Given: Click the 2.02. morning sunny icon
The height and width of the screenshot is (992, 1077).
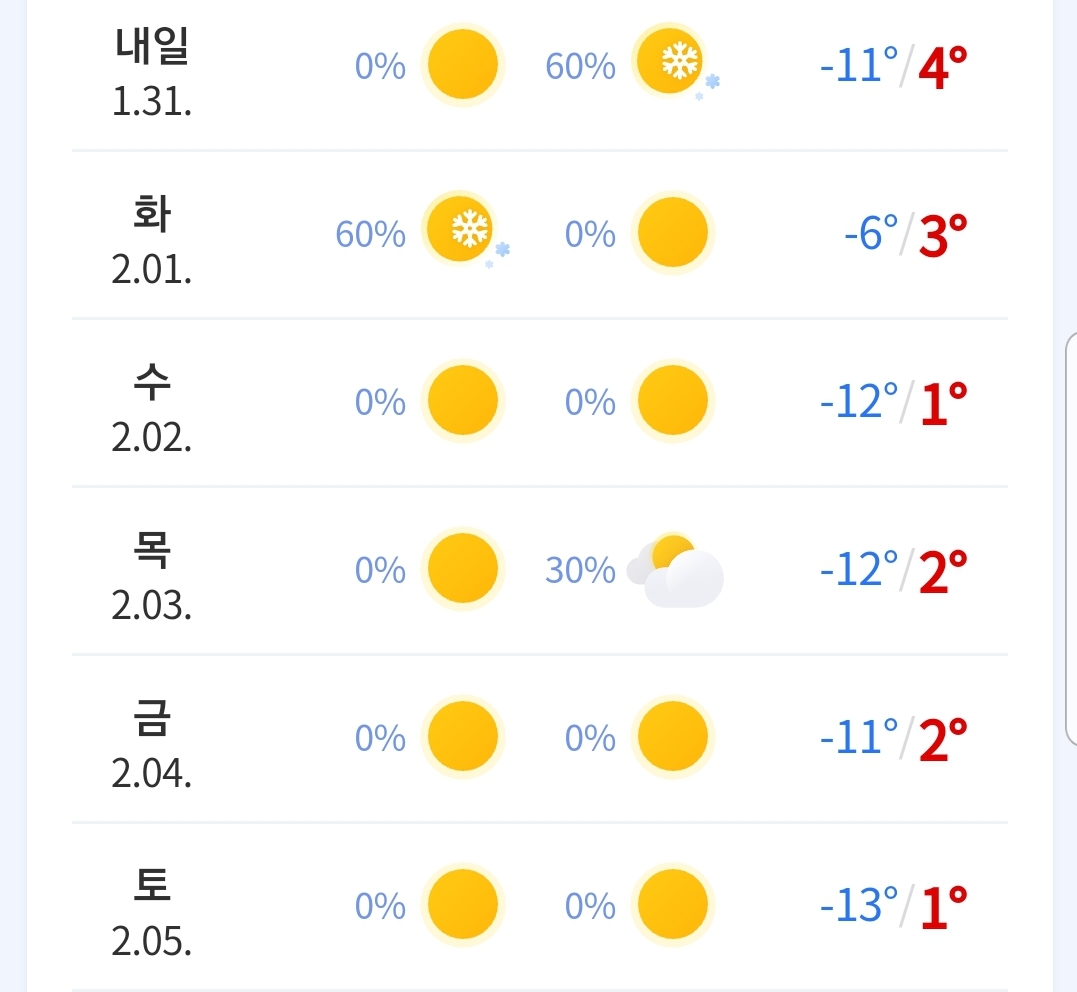Looking at the screenshot, I should coord(462,401).
